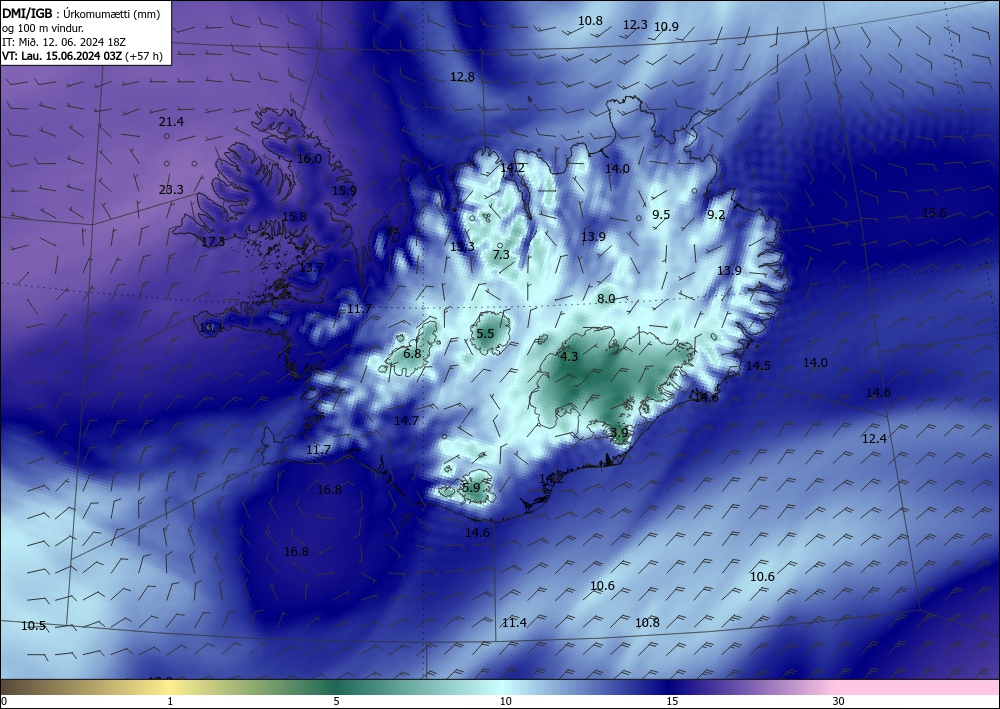Image resolution: width=1000 pixels, height=709 pixels.
Task: Click the 10.5 value label
Action: pyautogui.click(x=34, y=625)
